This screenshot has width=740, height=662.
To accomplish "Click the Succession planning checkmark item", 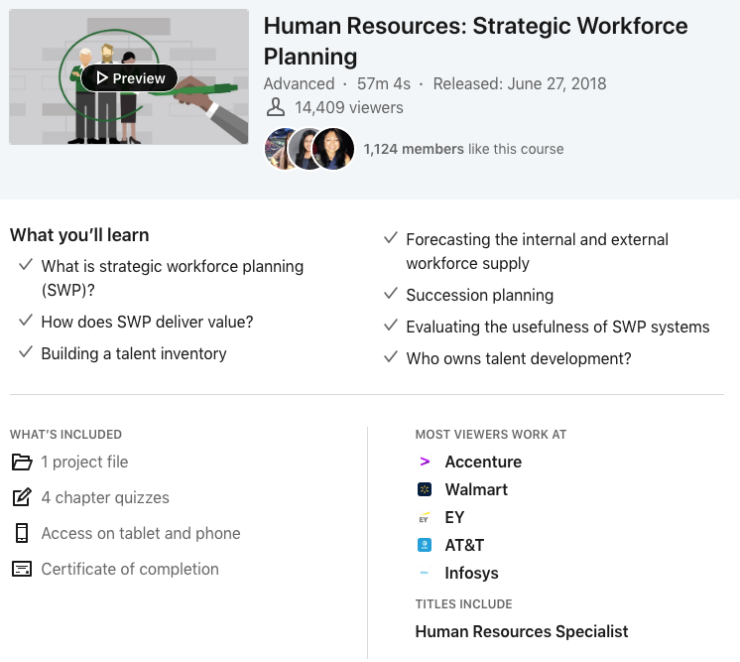I will tap(479, 295).
